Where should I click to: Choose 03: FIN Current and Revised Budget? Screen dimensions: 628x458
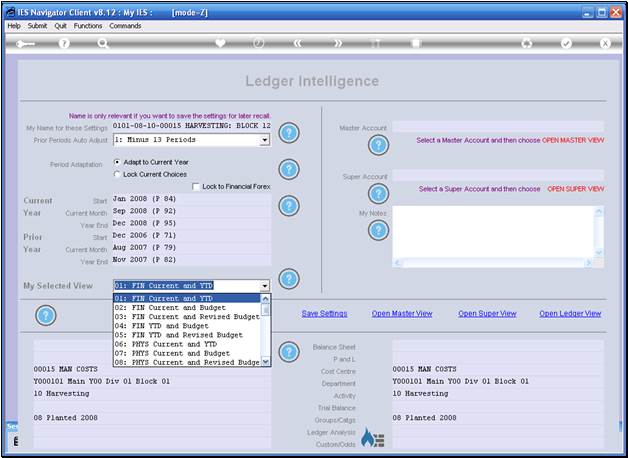[187, 317]
